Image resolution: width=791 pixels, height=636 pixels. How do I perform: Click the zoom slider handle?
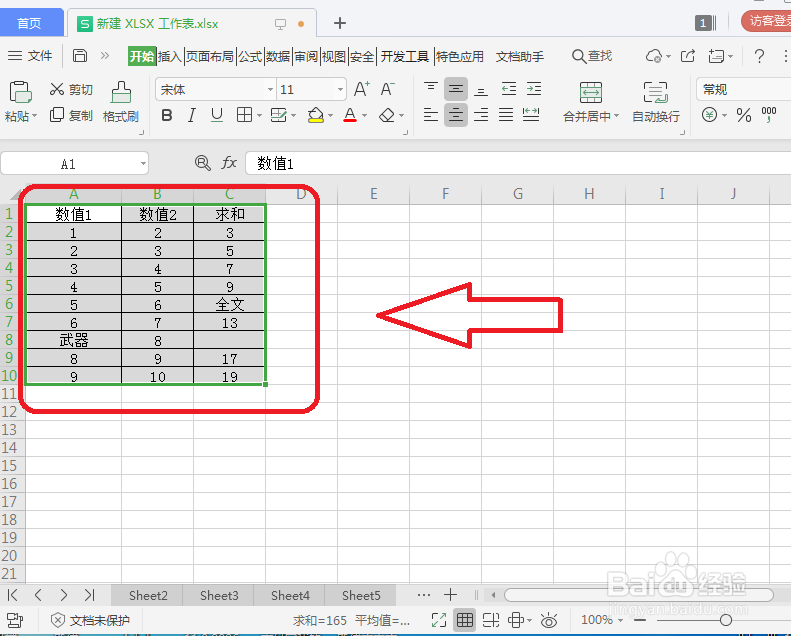point(726,620)
